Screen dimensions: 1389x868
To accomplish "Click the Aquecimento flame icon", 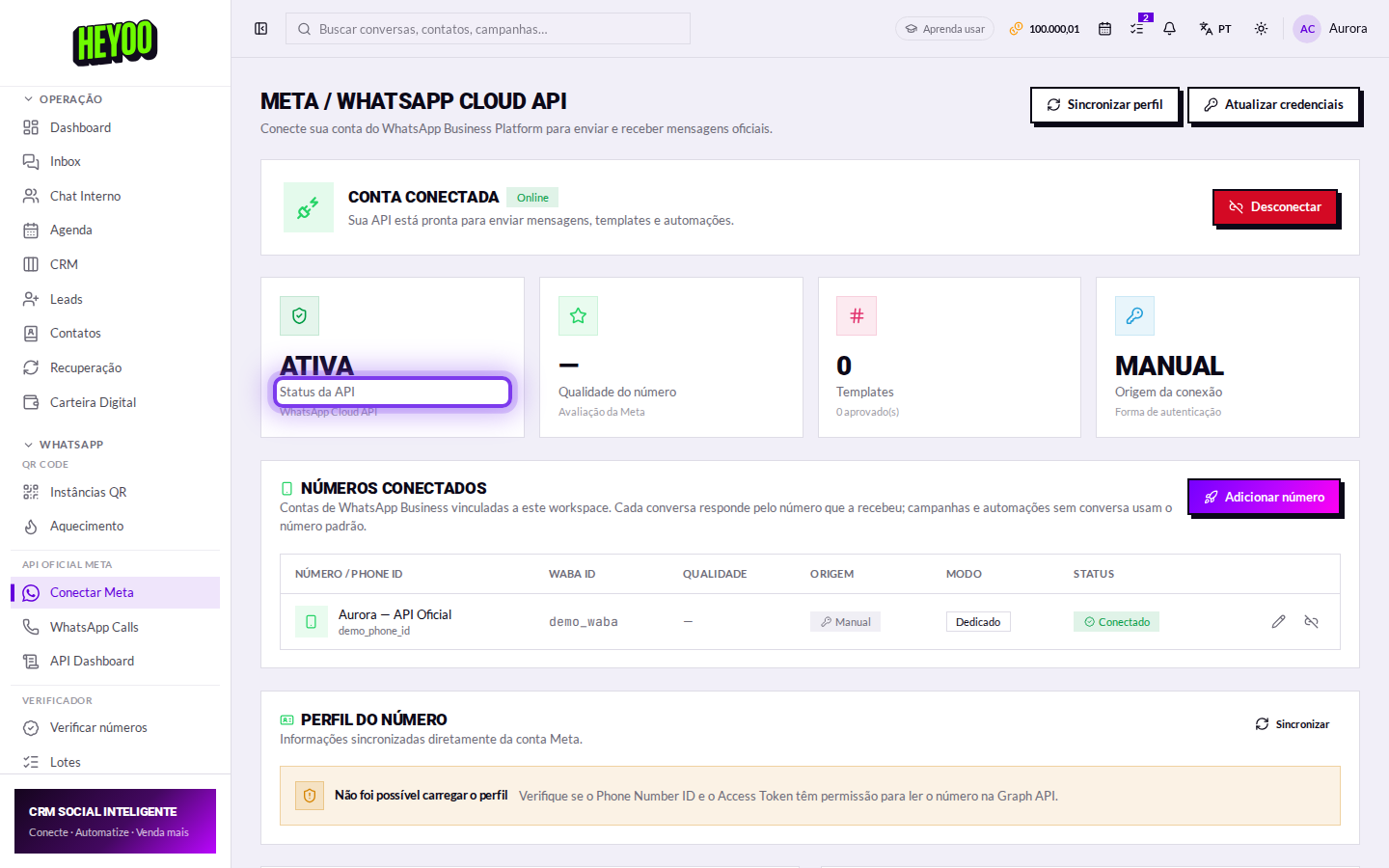I will tap(31, 526).
